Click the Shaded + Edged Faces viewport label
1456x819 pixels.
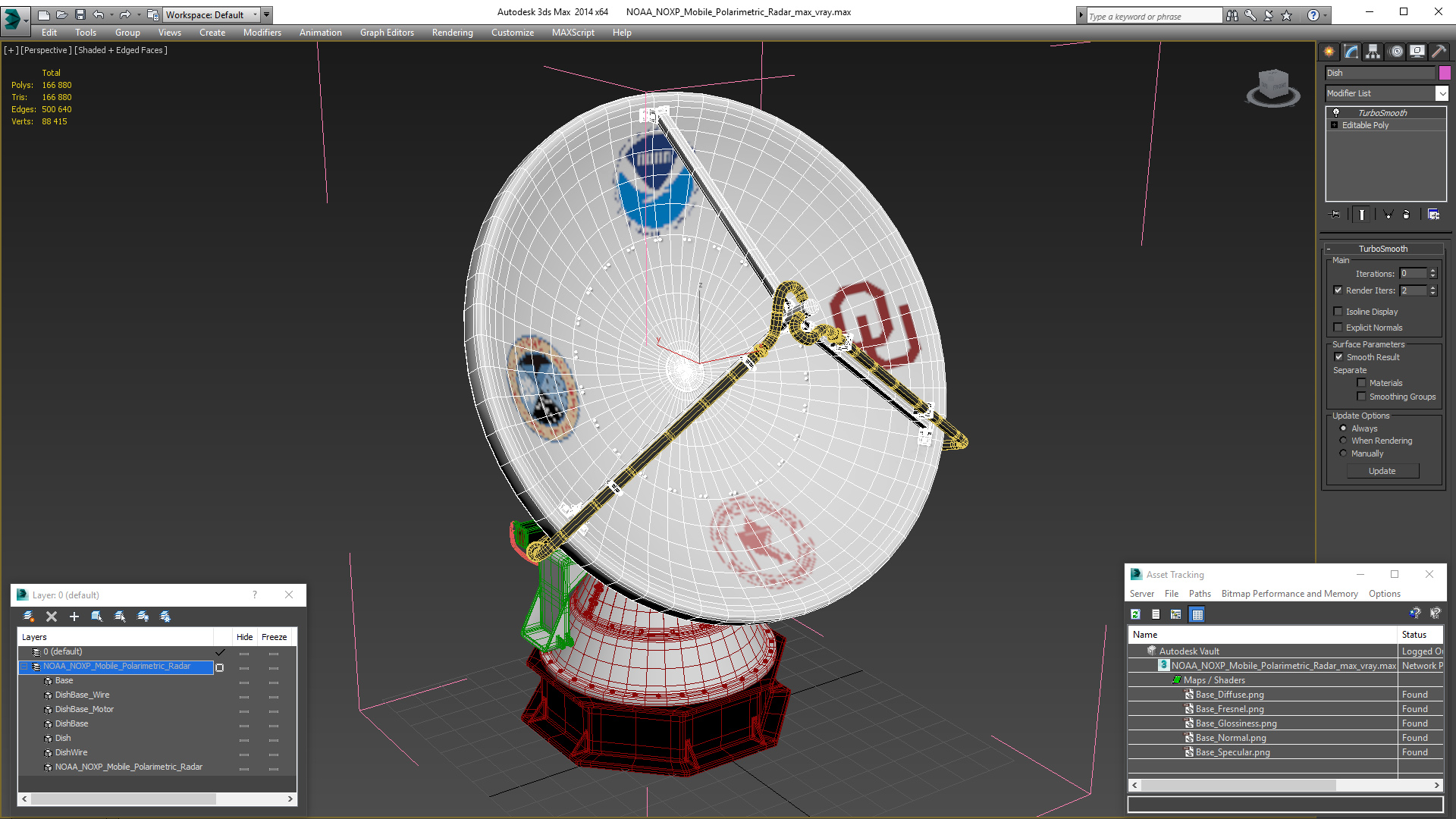121,50
